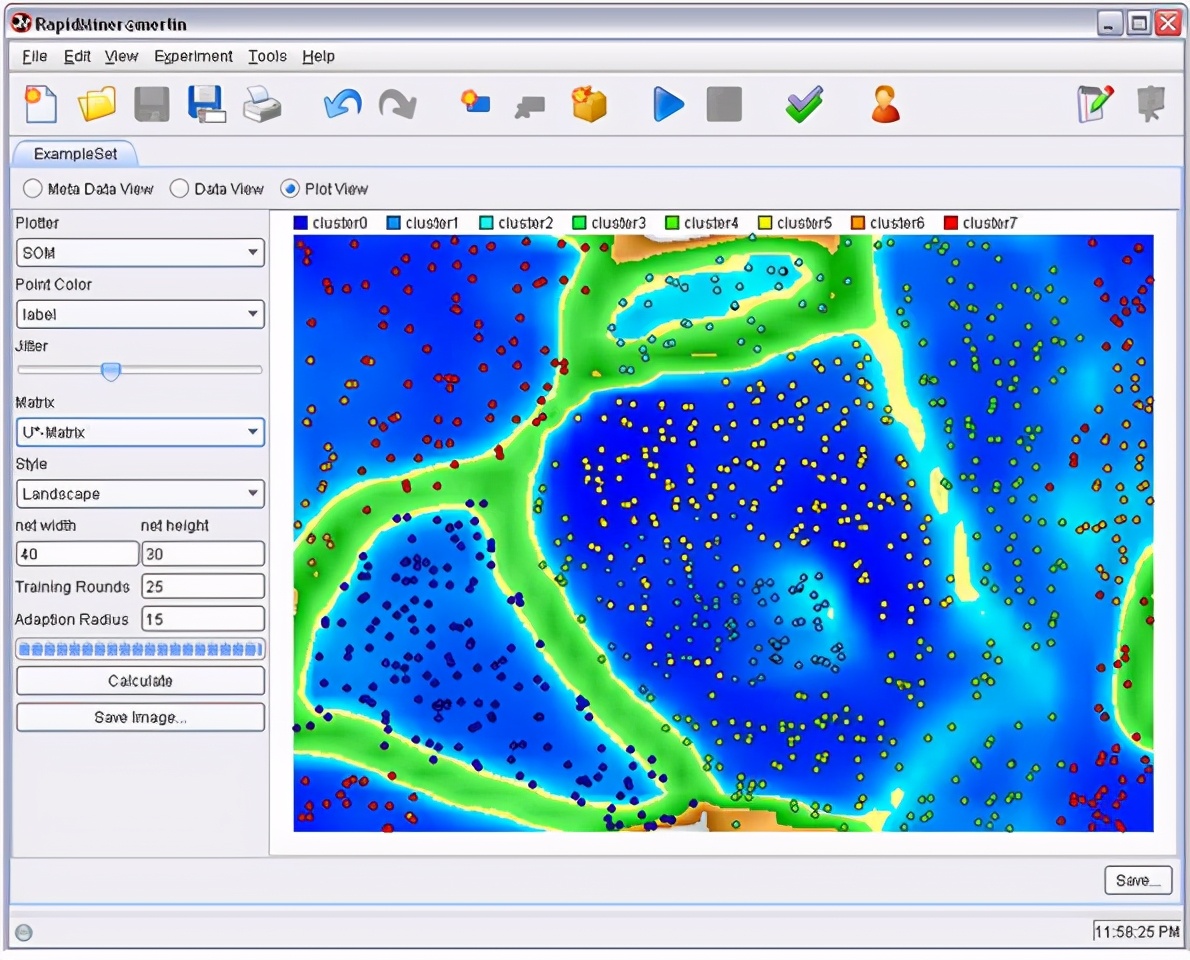Click the Save Image... button

[140, 718]
